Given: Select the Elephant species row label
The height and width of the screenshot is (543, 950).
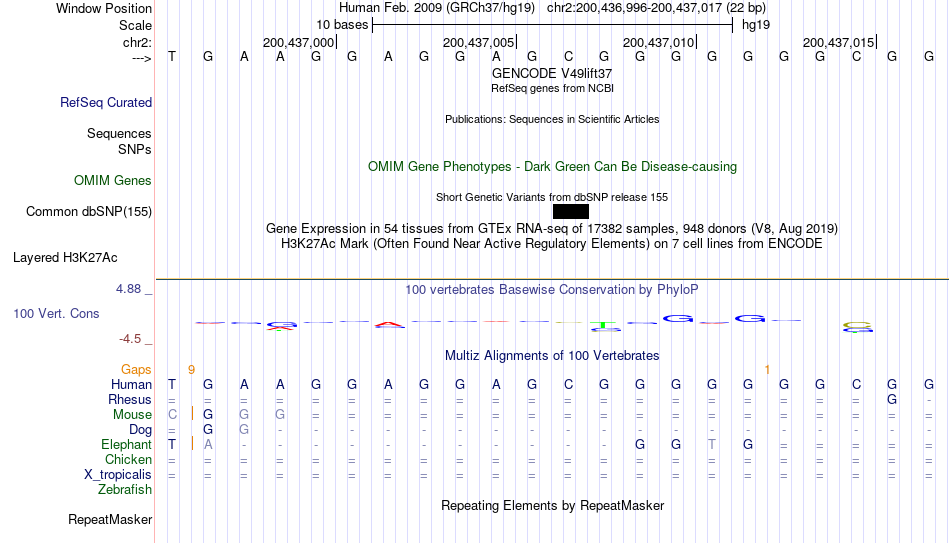Looking at the screenshot, I should [126, 444].
